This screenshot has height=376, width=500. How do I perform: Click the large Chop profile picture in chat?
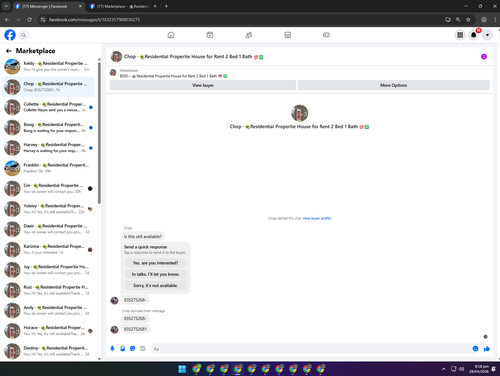click(x=299, y=113)
